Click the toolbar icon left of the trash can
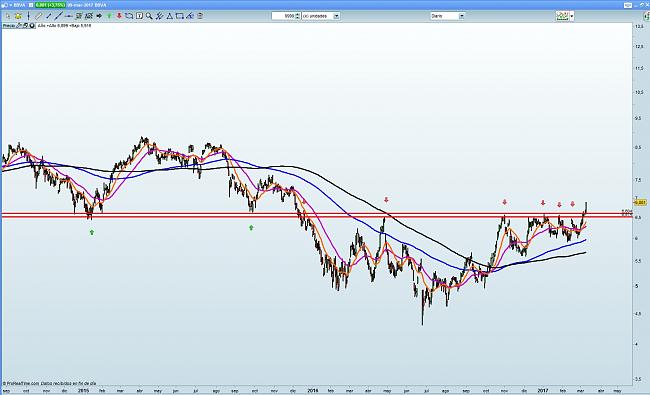 click(189, 16)
